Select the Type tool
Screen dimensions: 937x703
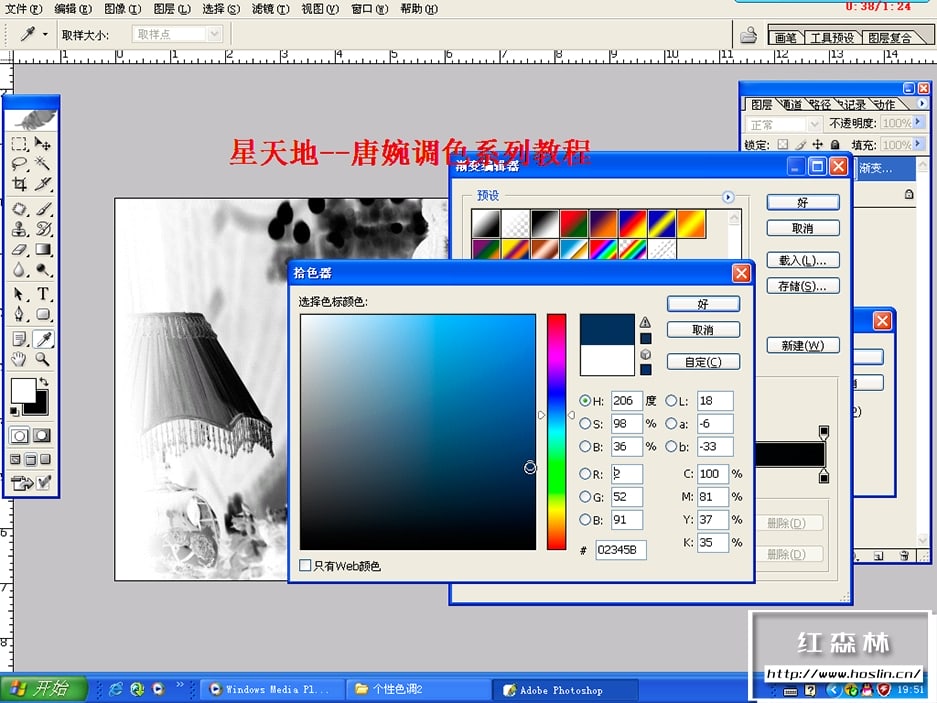[42, 294]
